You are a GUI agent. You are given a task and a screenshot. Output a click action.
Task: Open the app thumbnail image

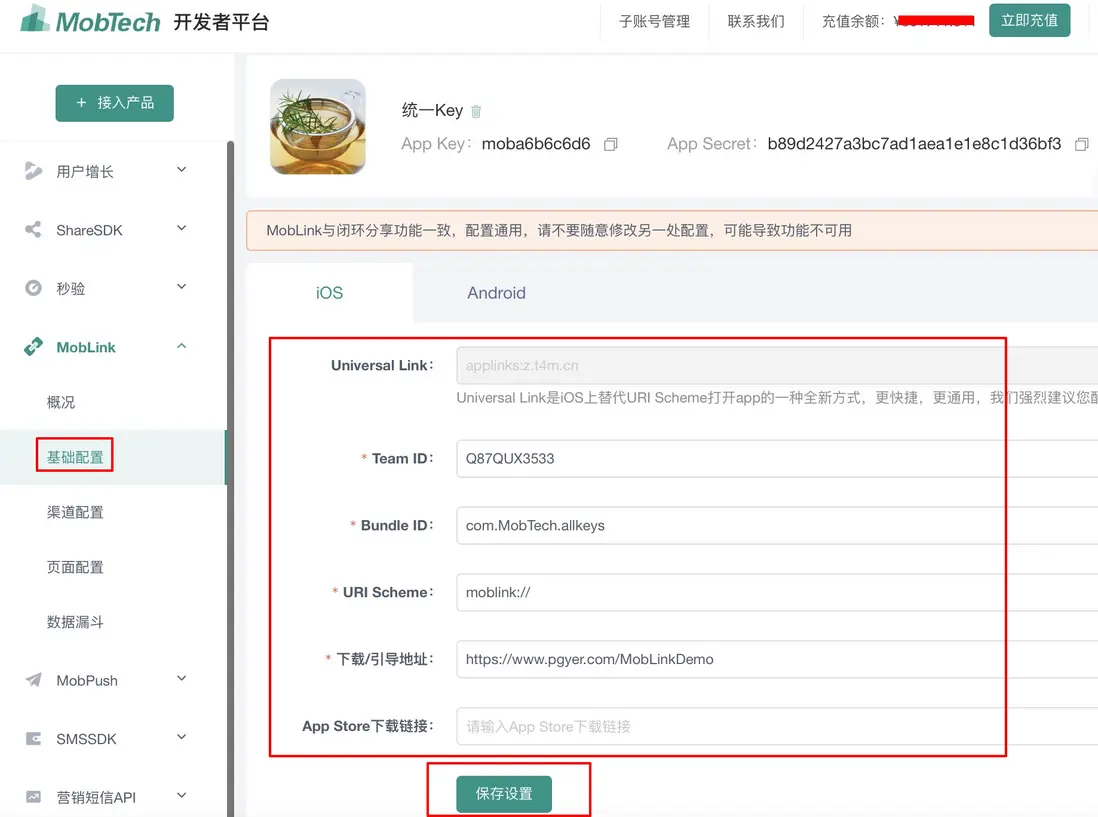(x=318, y=127)
